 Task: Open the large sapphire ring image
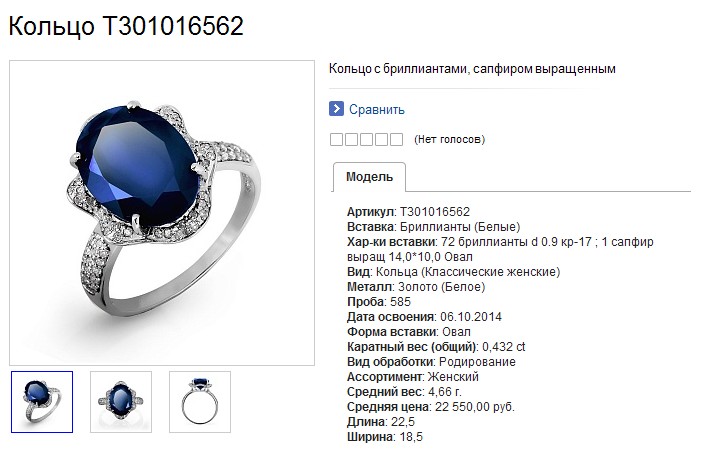(x=162, y=213)
